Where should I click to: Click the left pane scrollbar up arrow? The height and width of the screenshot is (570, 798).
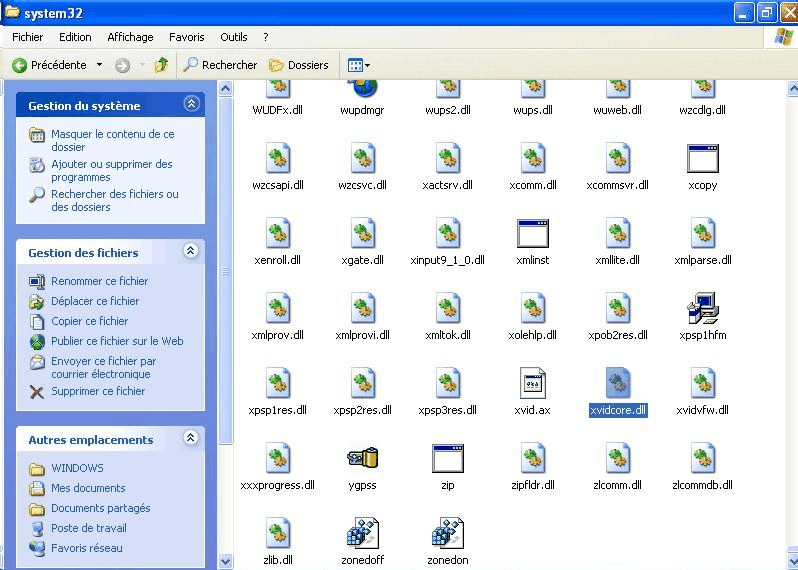click(x=225, y=89)
